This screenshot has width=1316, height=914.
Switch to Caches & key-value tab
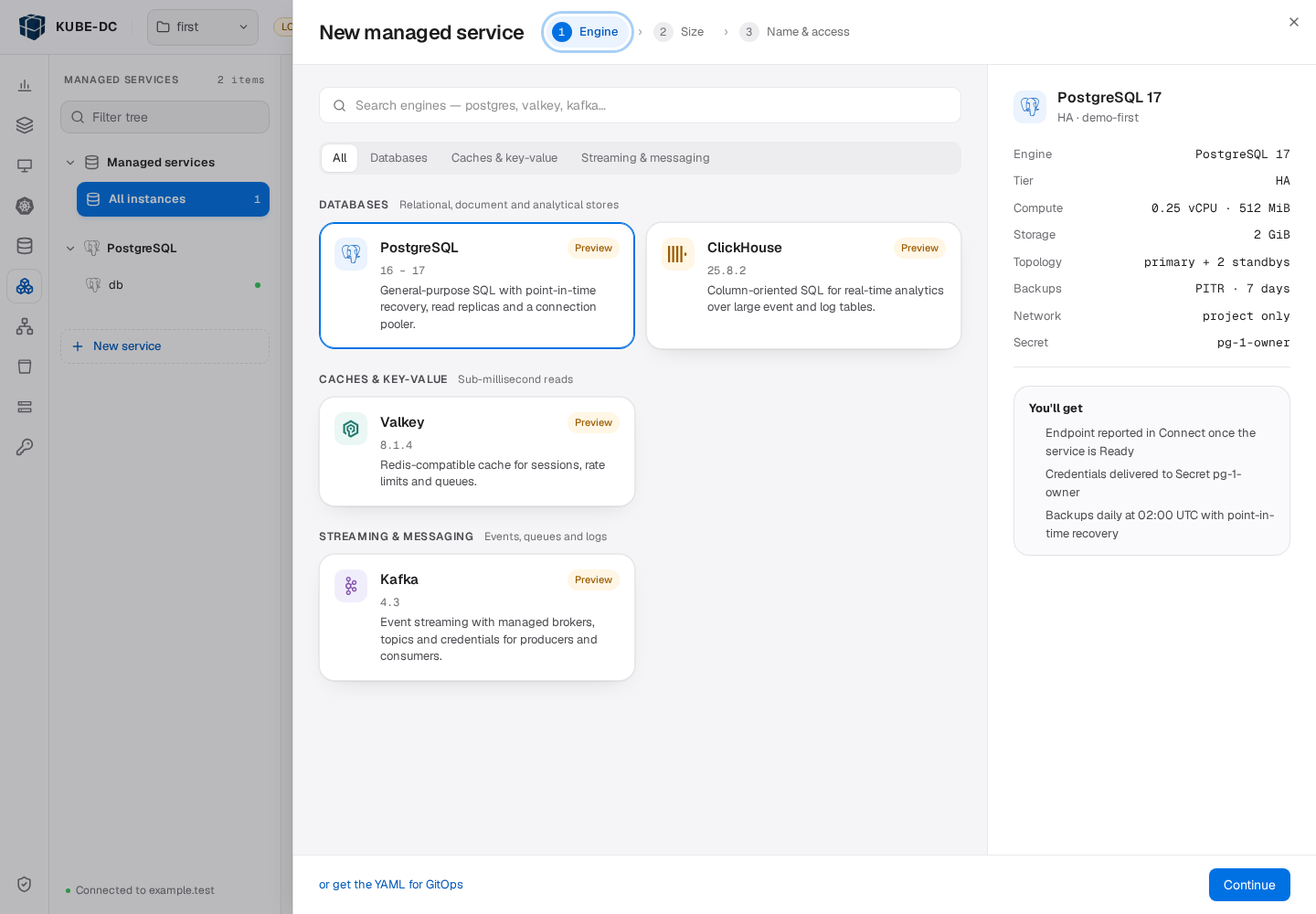point(504,158)
